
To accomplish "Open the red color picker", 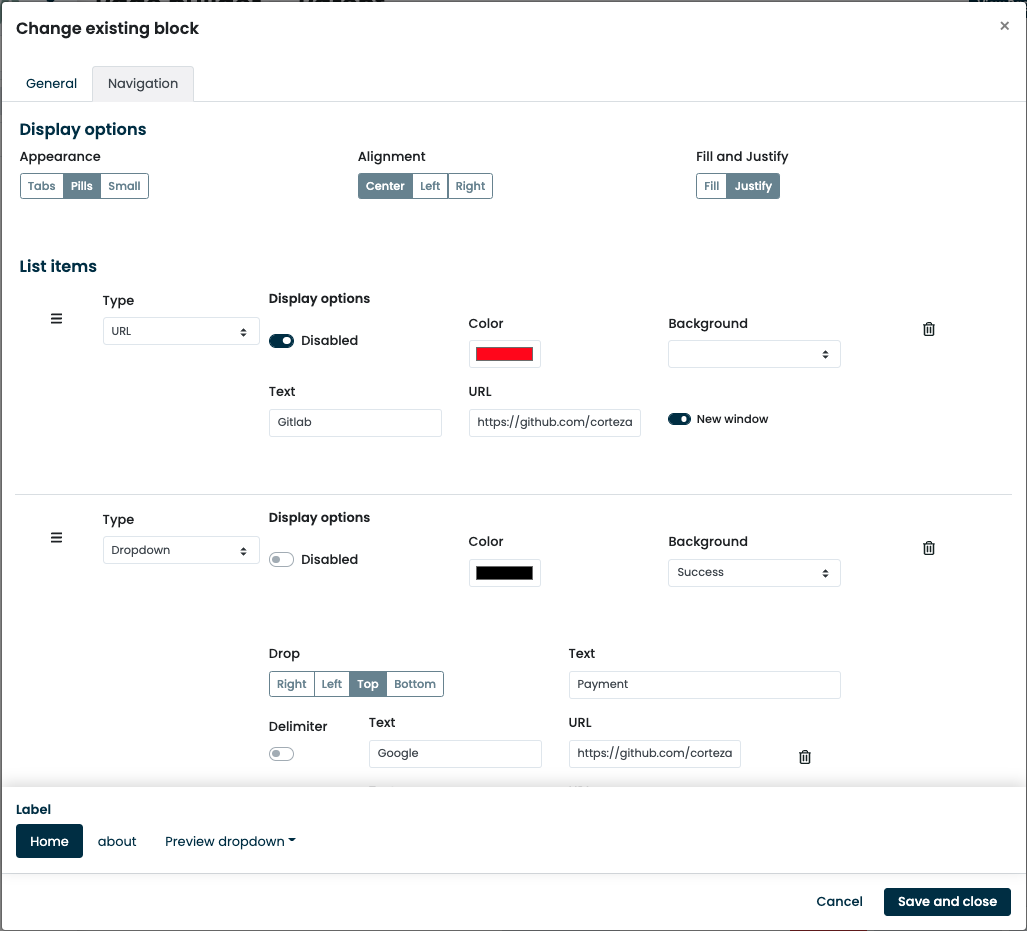I will 504,354.
